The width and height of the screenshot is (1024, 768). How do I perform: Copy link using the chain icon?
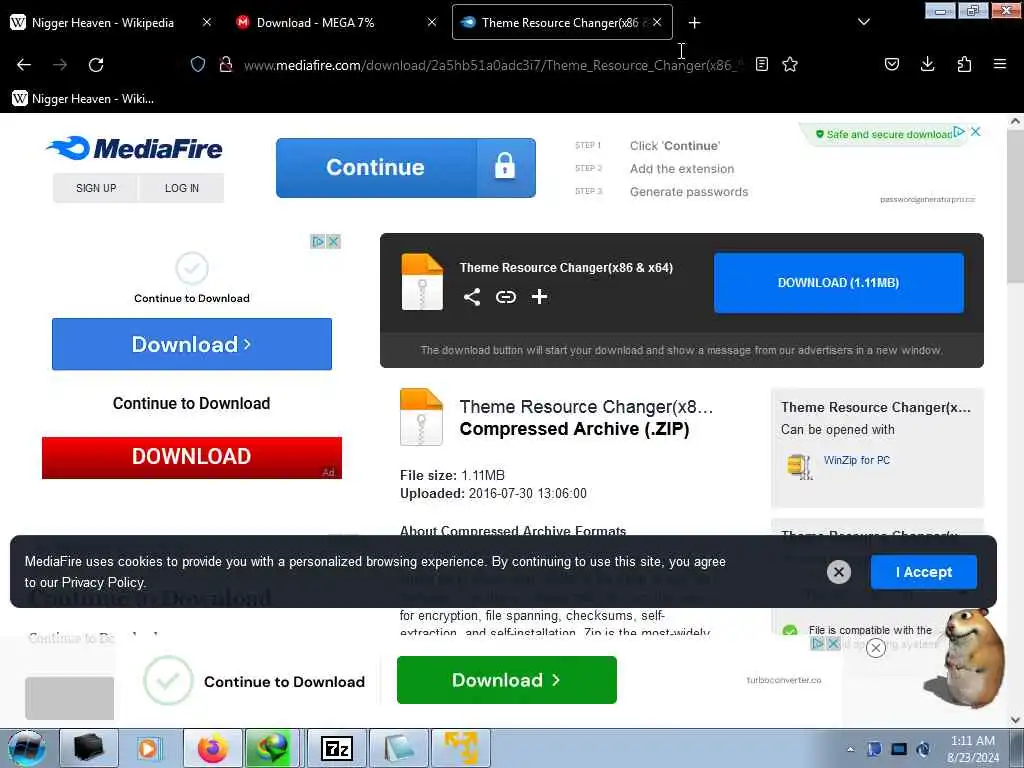[505, 297]
